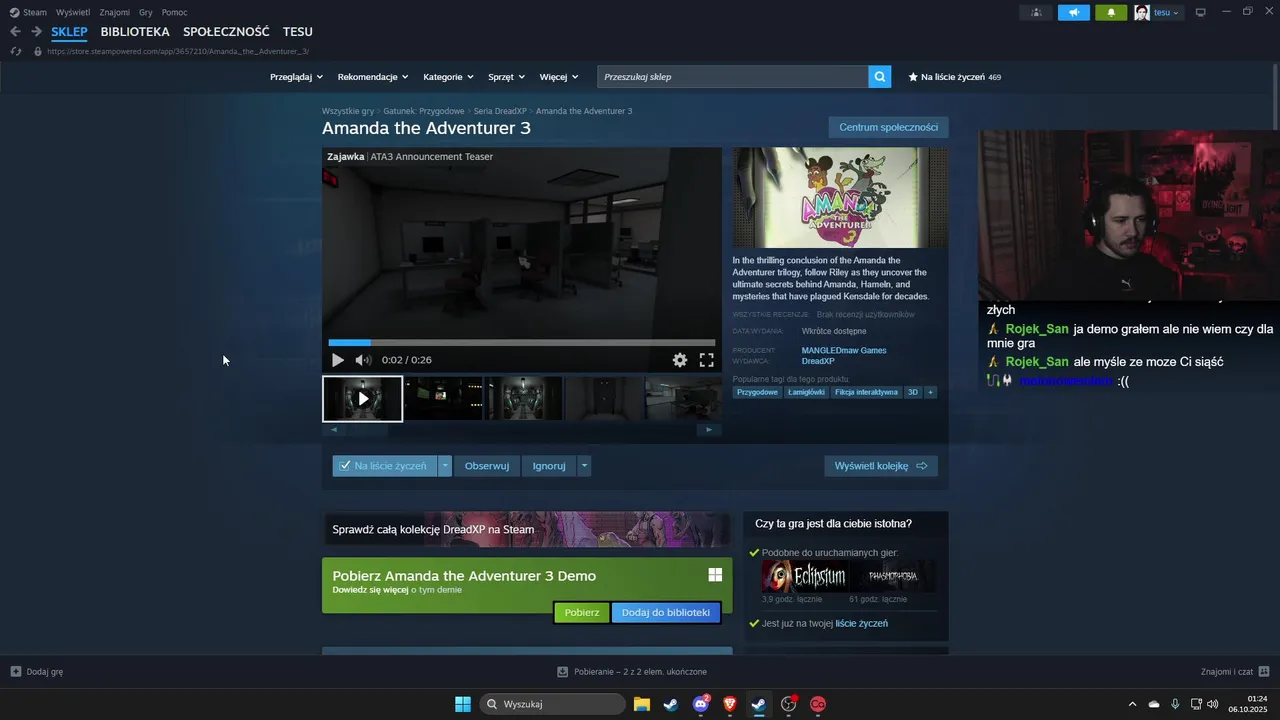The width and height of the screenshot is (1280, 720).
Task: Open the Gry menu
Action: click(x=146, y=12)
